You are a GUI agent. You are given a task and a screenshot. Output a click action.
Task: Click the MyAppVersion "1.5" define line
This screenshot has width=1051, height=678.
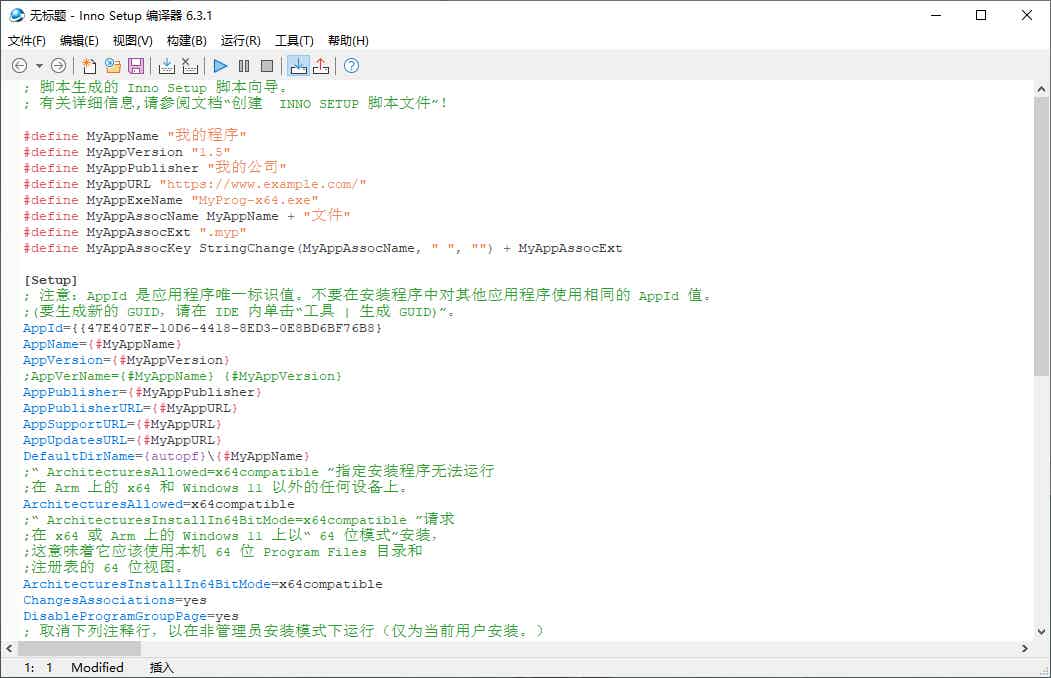click(x=127, y=152)
